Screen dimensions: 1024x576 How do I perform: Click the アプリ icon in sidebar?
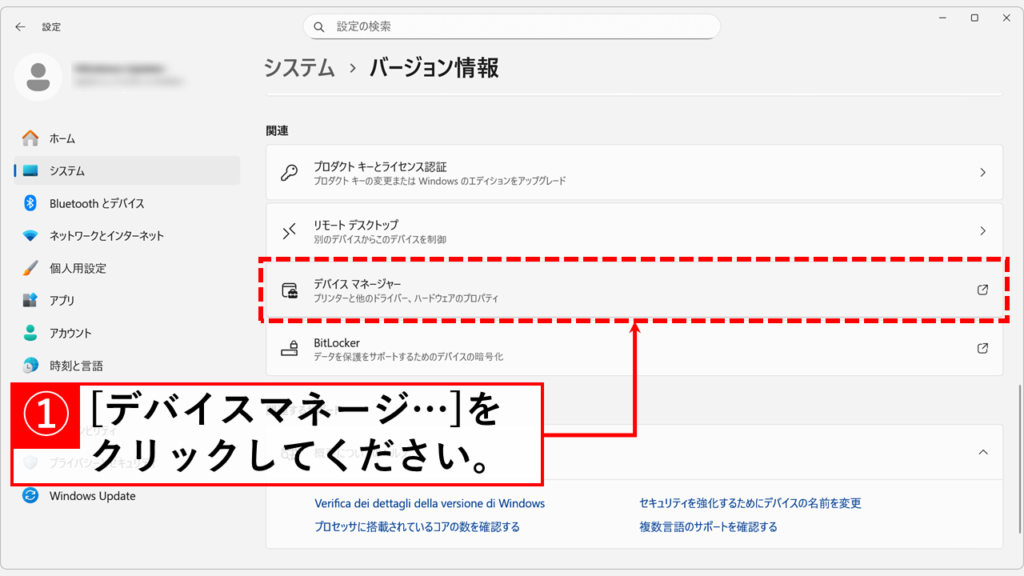point(30,300)
